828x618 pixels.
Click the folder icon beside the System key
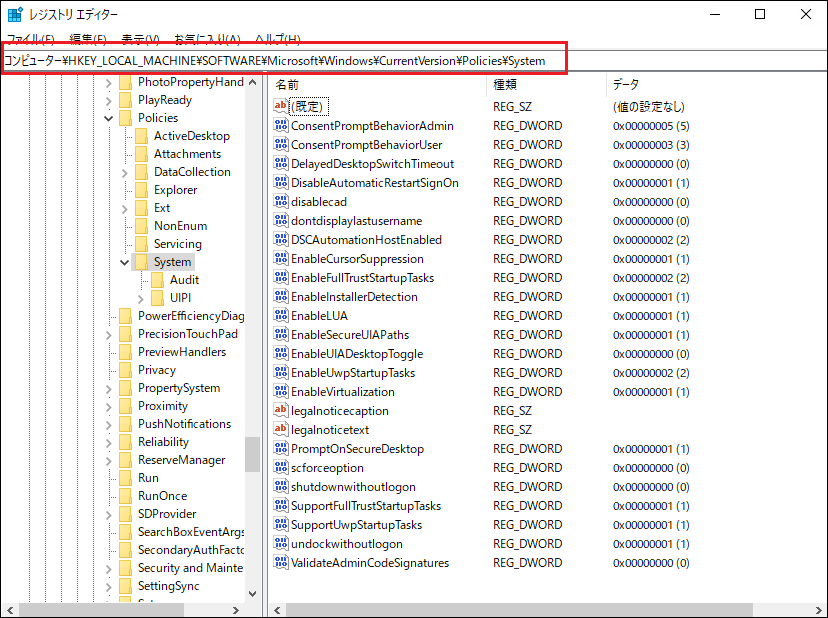point(143,261)
